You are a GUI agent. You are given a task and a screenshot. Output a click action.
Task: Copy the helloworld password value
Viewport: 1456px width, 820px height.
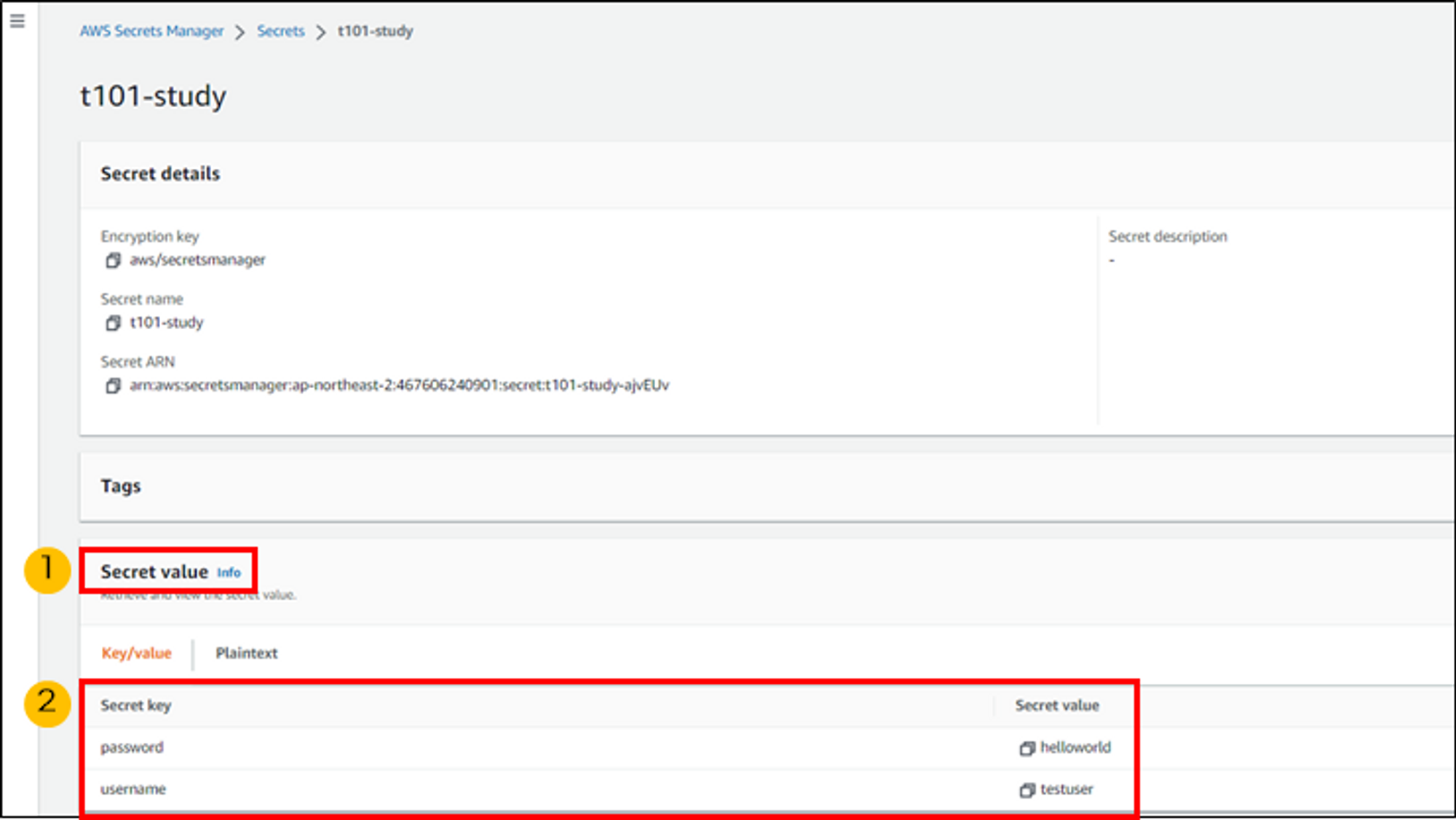pyautogui.click(x=1026, y=749)
